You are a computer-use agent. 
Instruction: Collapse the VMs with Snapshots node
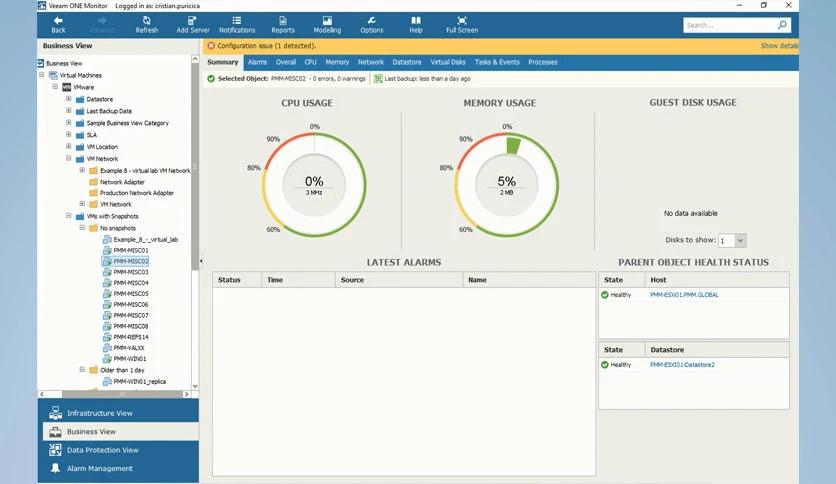coord(68,216)
